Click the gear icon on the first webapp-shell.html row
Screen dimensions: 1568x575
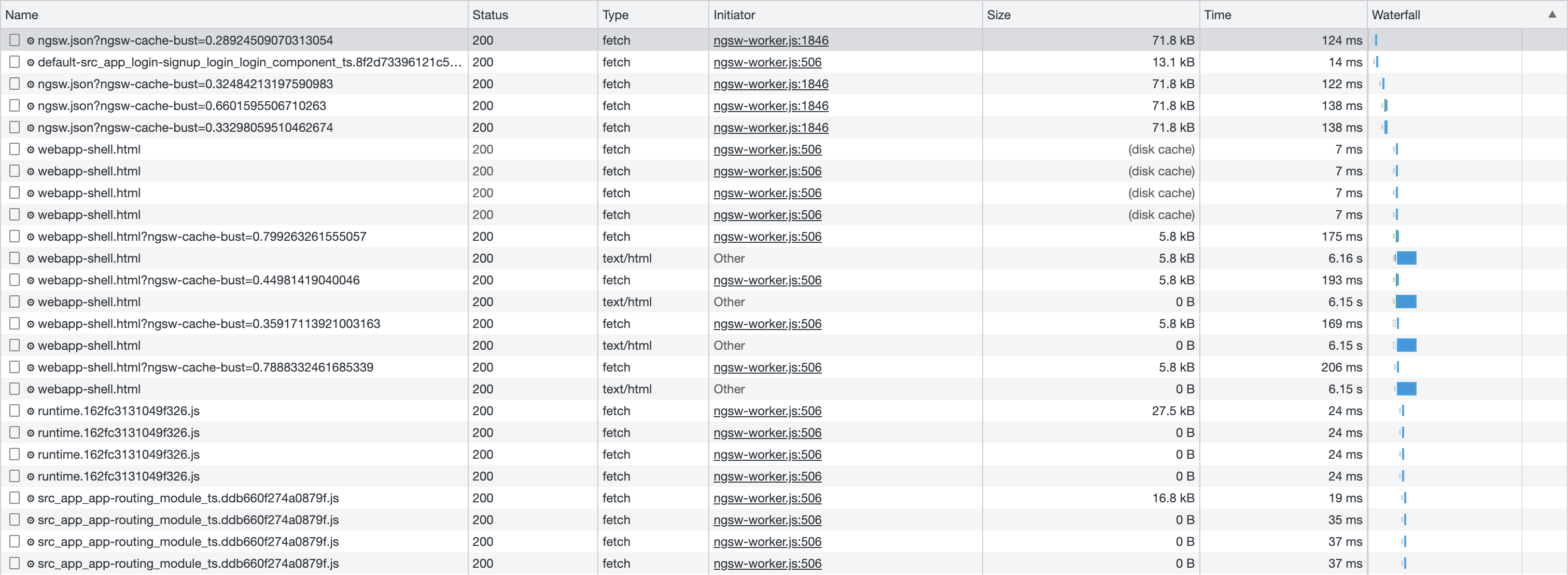[31, 149]
